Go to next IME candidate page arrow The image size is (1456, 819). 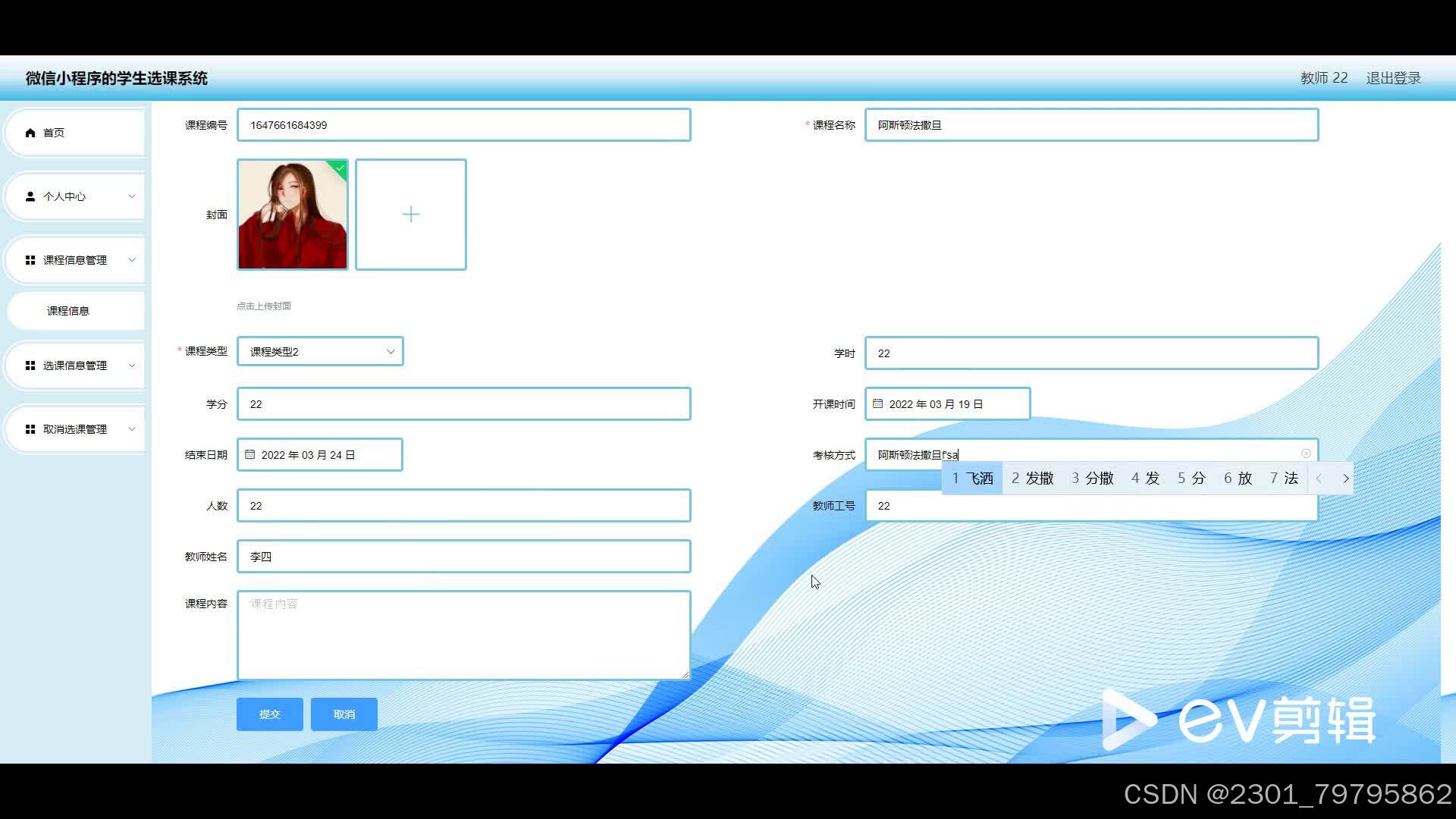1345,479
